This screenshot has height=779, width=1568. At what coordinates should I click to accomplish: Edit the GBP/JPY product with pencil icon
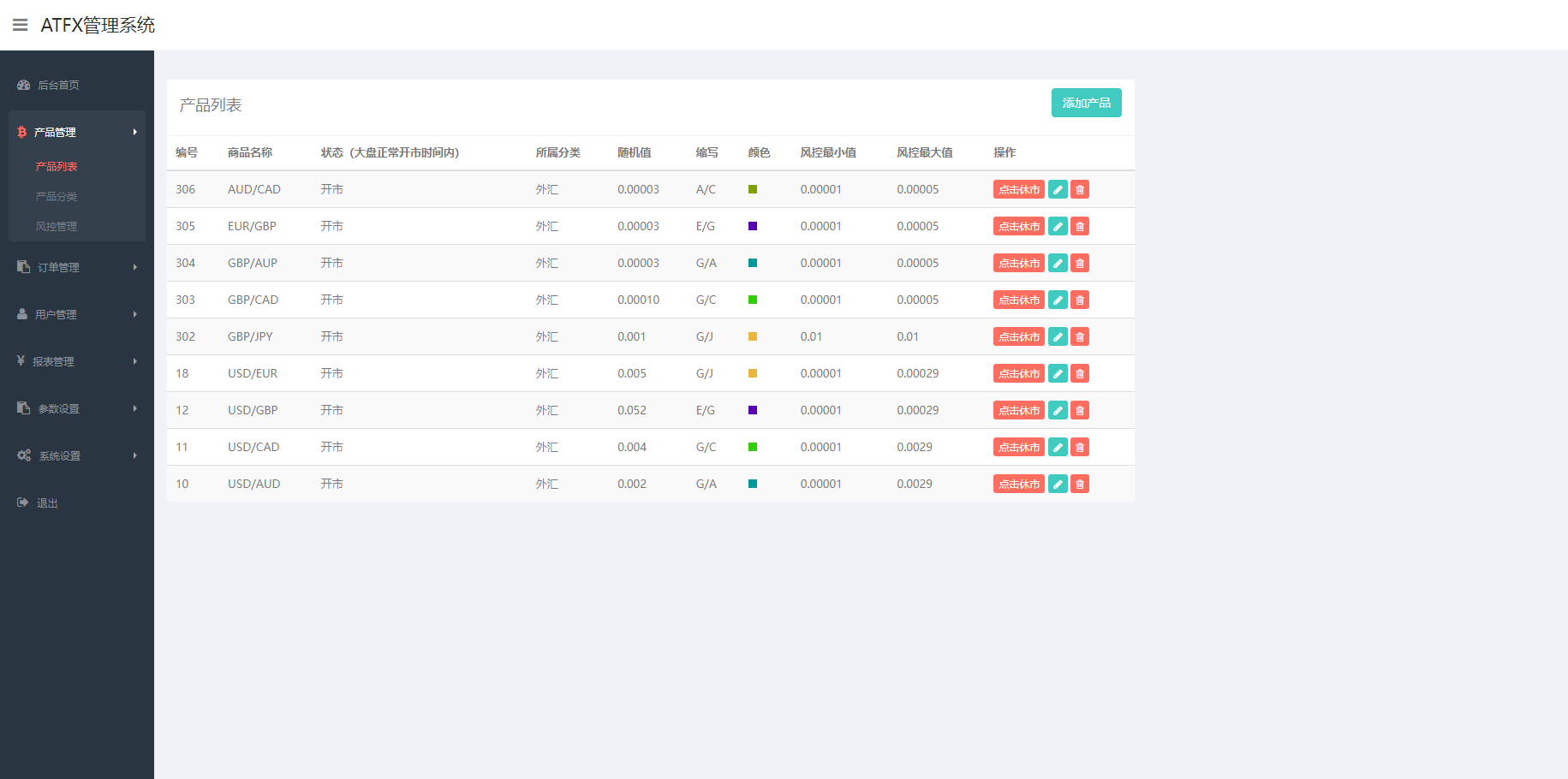(1058, 336)
